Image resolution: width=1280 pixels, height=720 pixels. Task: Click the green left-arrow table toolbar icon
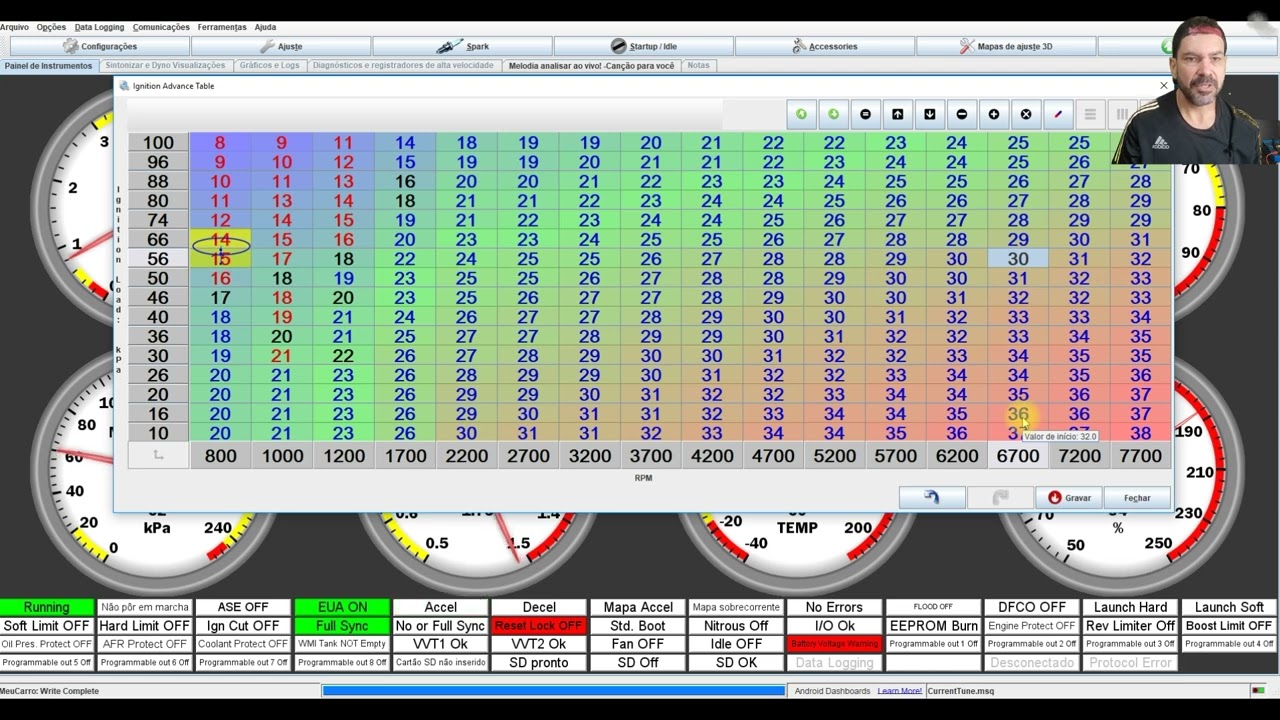(801, 114)
